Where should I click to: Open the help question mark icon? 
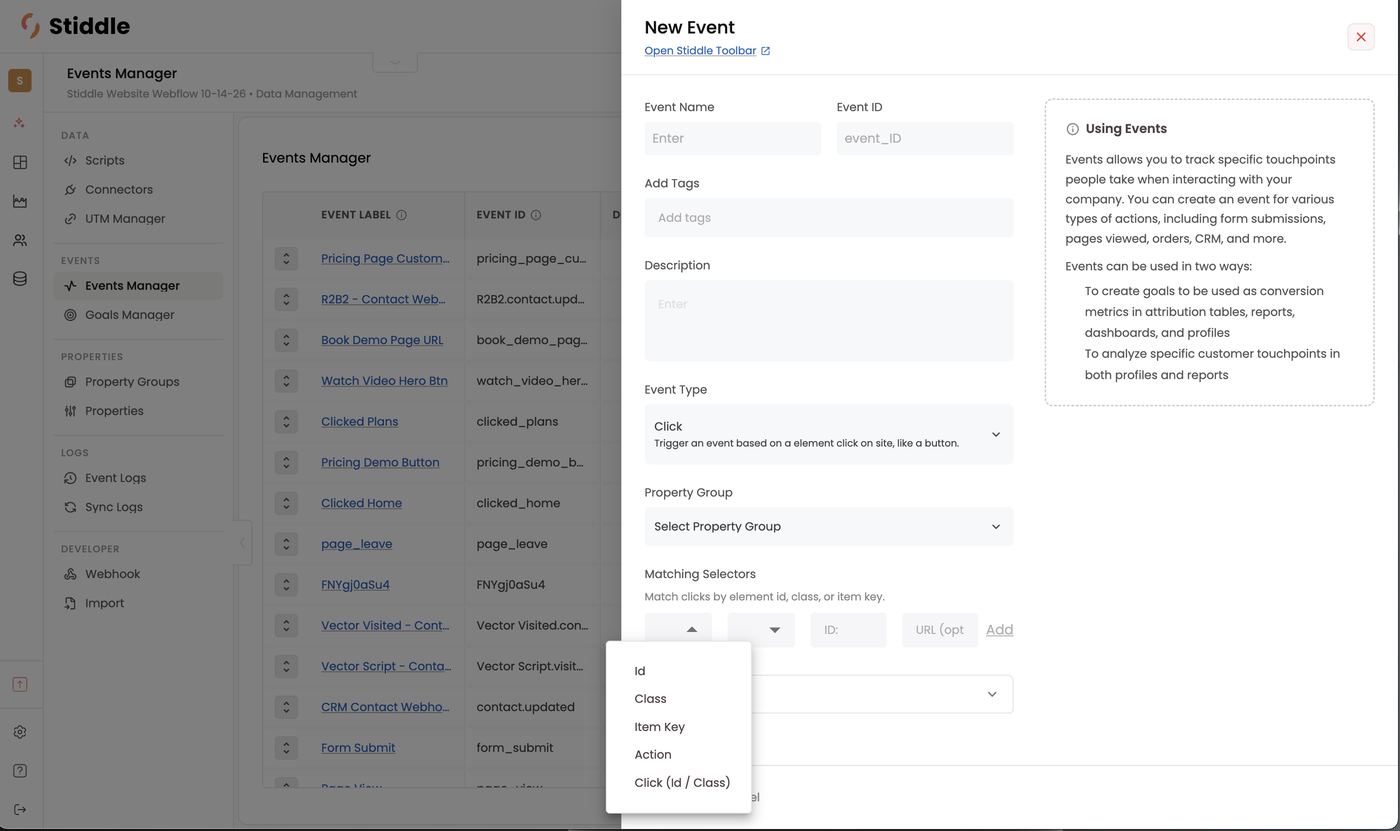20,771
